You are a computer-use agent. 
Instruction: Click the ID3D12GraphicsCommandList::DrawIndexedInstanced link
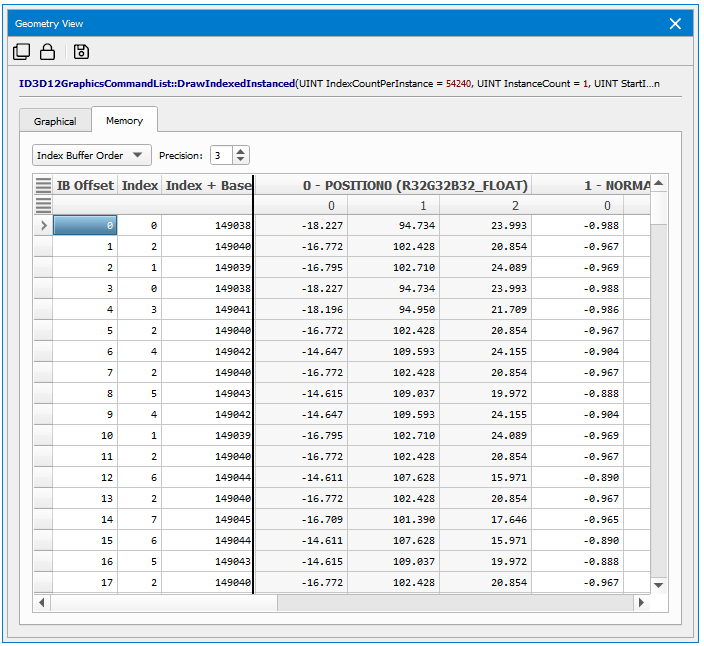(157, 84)
